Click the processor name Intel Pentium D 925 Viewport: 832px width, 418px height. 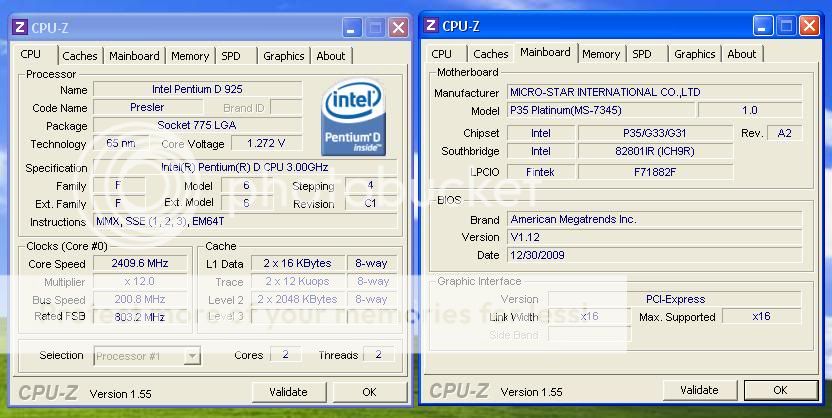click(x=197, y=89)
